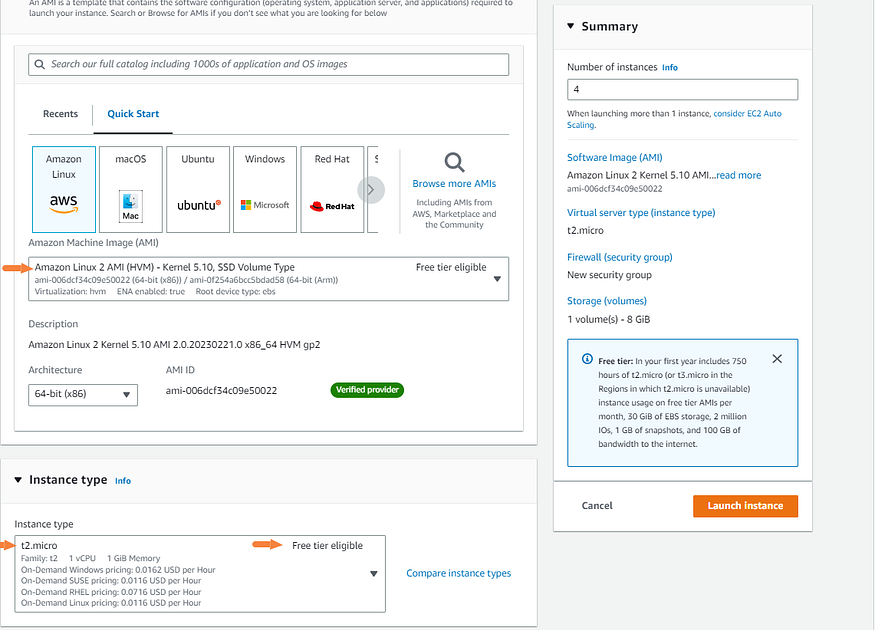Click the consider EC2 Auto Scaling link
The width and height of the screenshot is (875, 630).
[747, 113]
